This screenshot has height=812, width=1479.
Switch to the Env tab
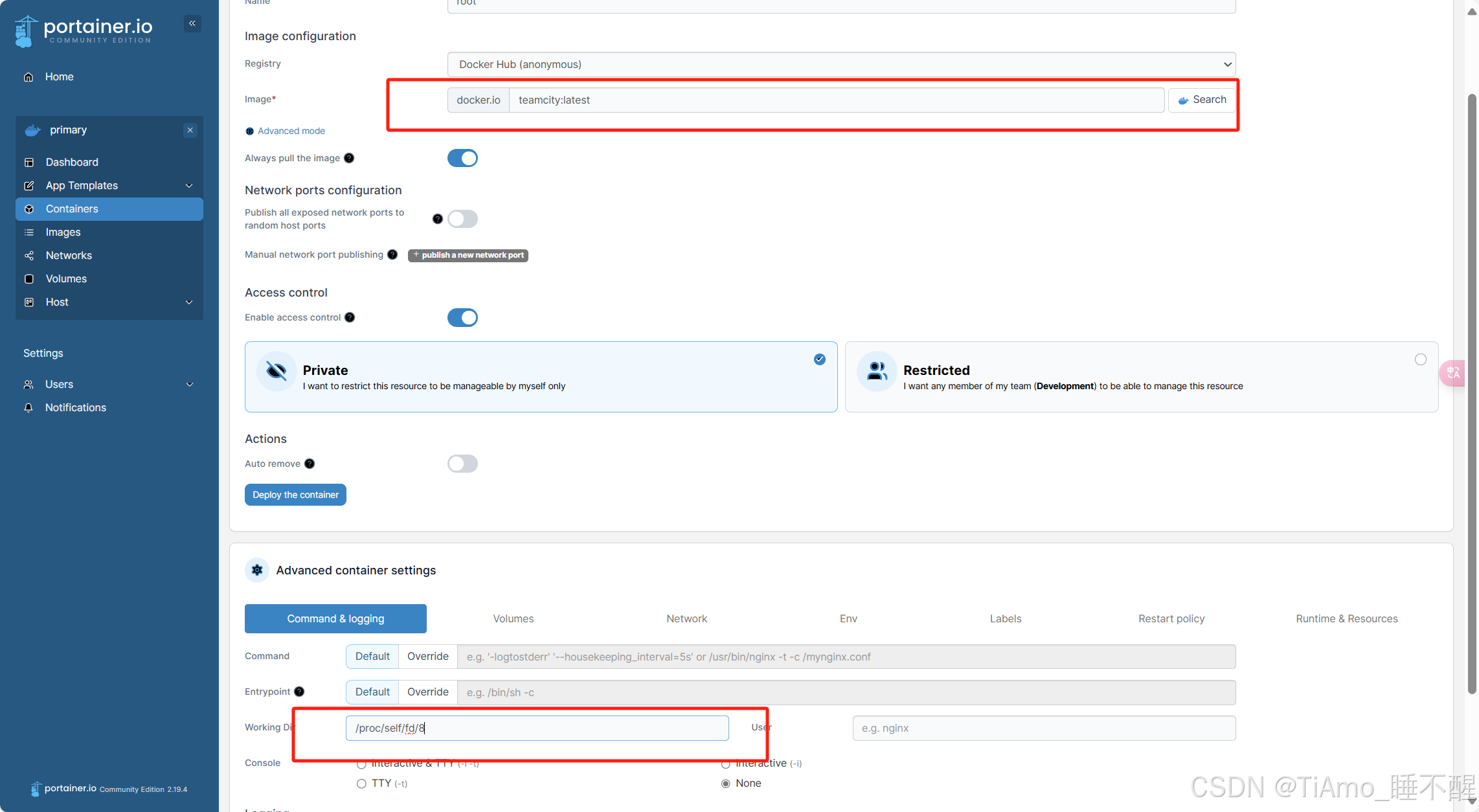click(x=848, y=618)
